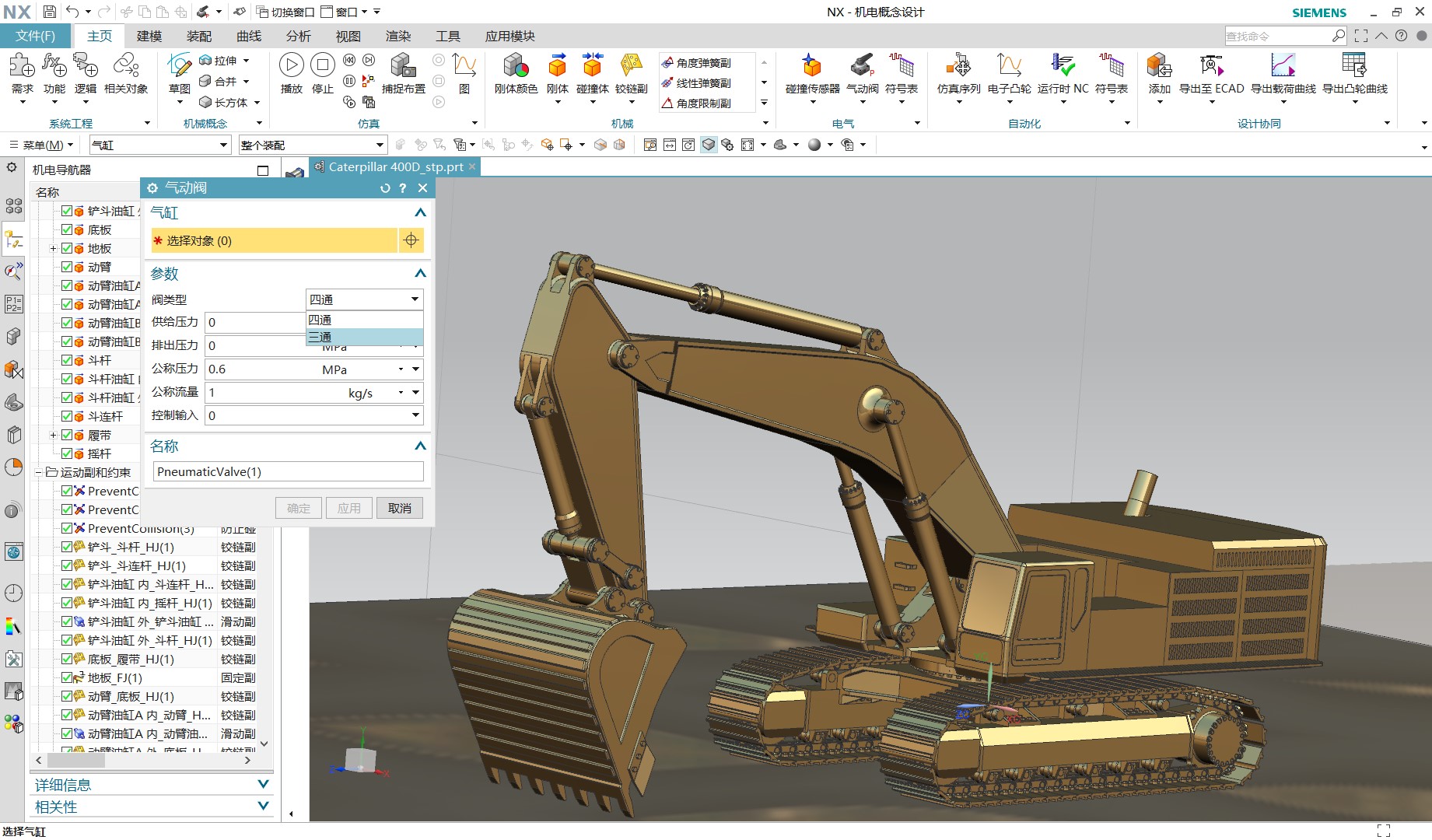1432x840 pixels.
Task: Collapse 运动副和约束 tree folder
Action: click(38, 472)
